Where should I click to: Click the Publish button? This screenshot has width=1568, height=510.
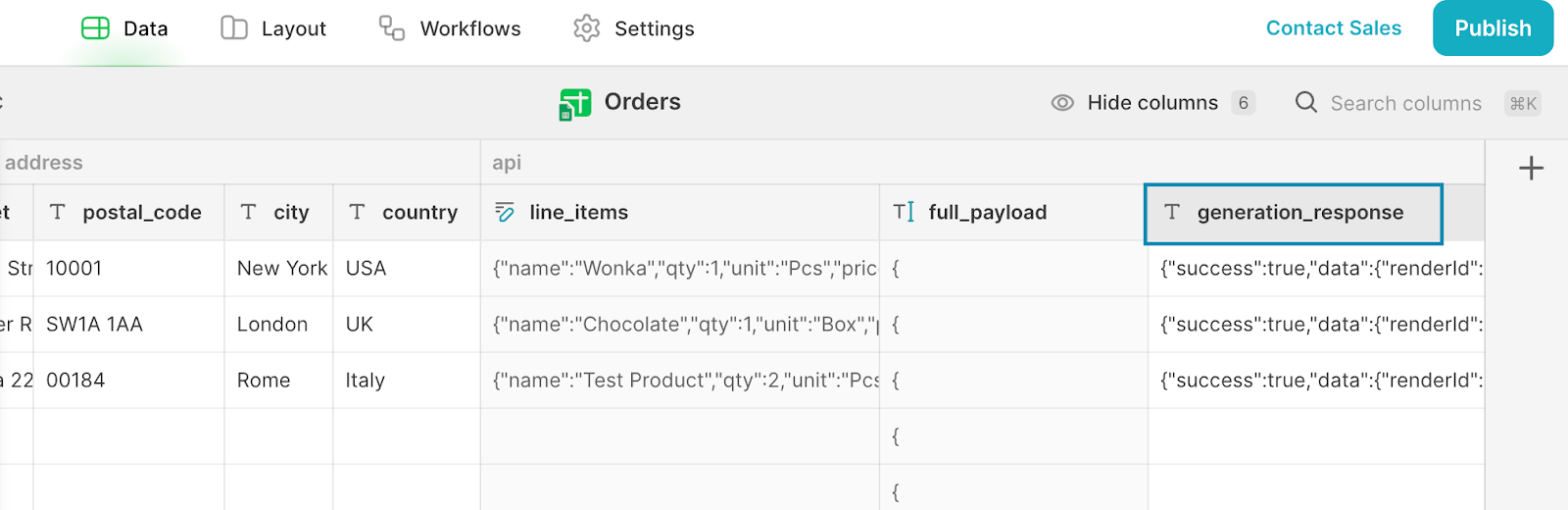pos(1493,28)
